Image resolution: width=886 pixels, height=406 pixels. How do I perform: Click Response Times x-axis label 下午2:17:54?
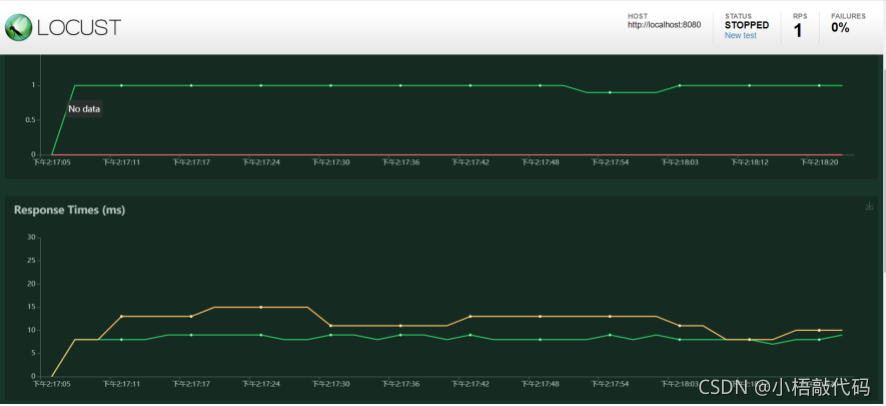(610, 384)
